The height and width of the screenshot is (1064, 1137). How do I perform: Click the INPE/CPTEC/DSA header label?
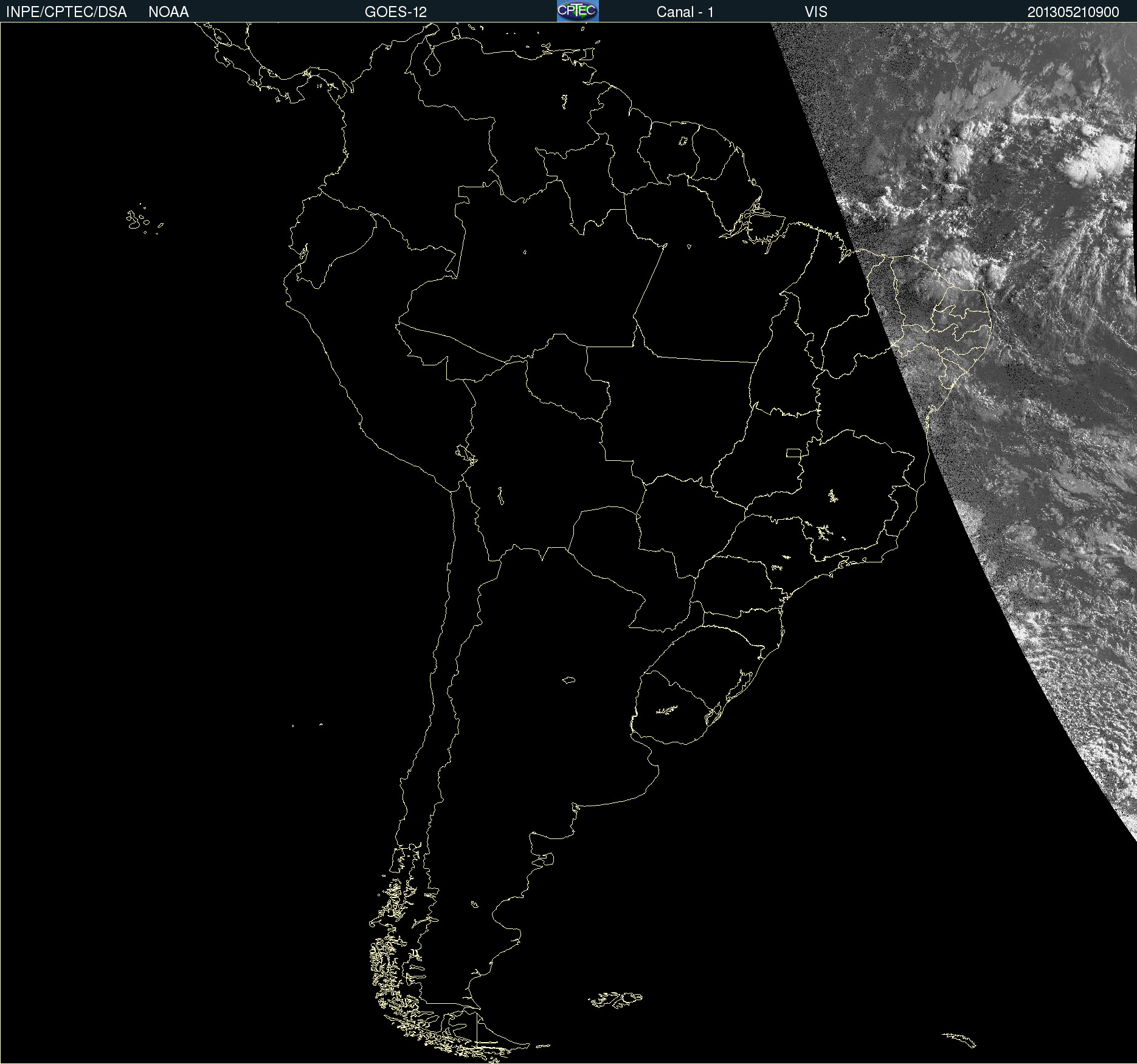point(66,12)
